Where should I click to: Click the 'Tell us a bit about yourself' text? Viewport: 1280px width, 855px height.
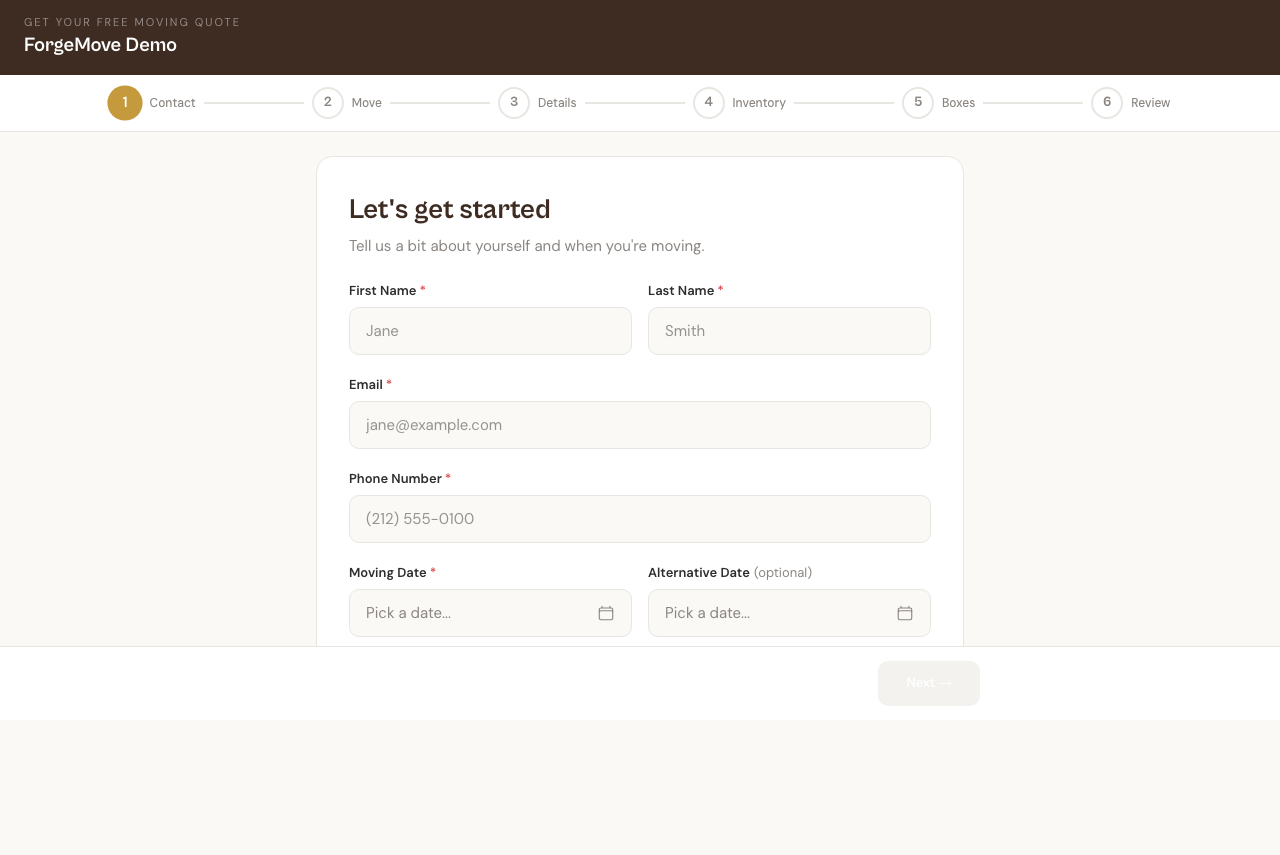pyautogui.click(x=527, y=246)
